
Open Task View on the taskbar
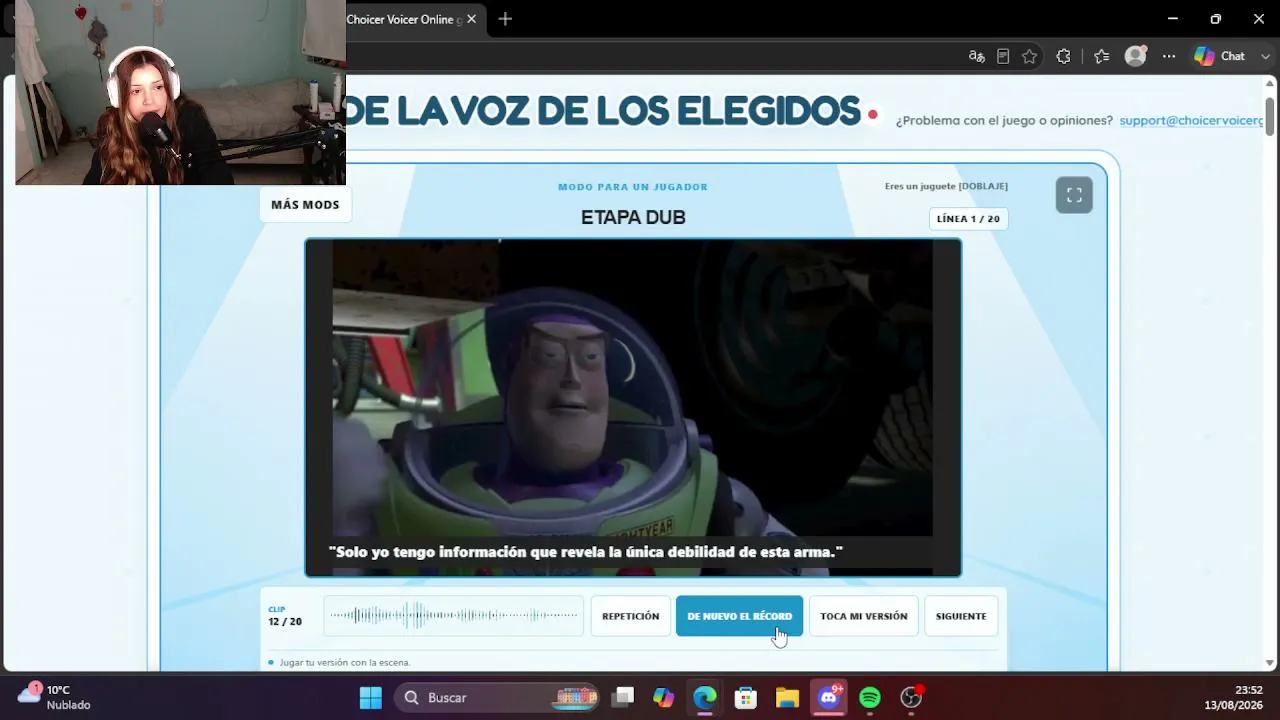pyautogui.click(x=623, y=697)
